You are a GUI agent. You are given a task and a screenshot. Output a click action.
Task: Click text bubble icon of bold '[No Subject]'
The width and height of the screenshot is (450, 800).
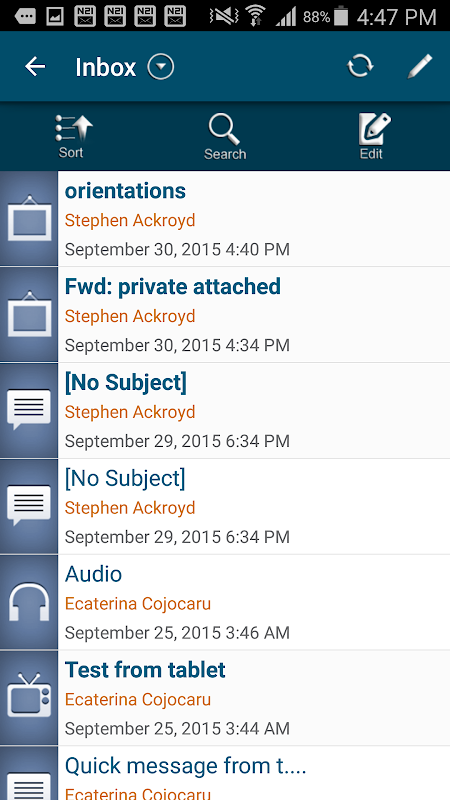tap(29, 409)
